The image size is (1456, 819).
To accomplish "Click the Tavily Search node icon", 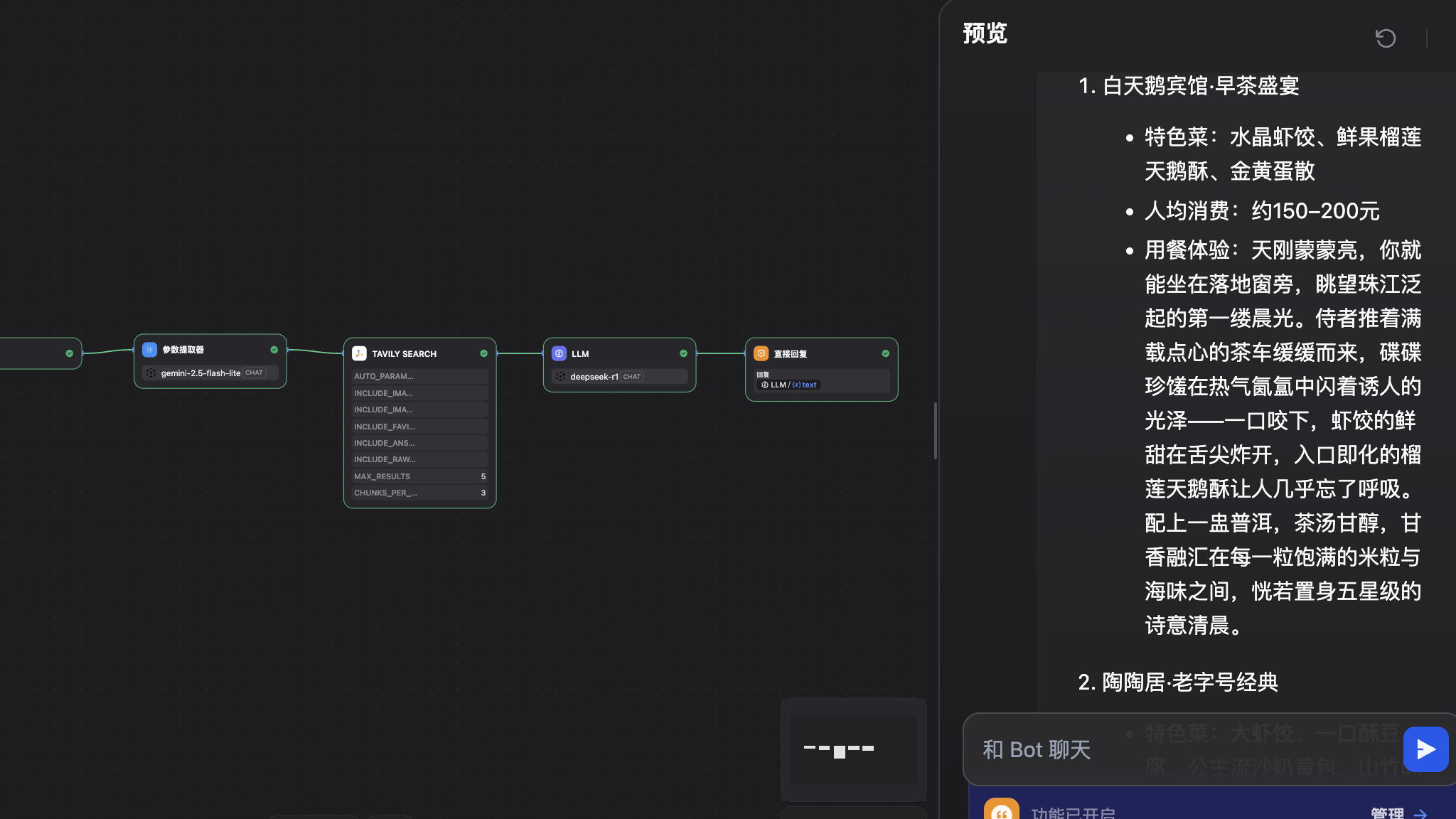I will pyautogui.click(x=359, y=353).
